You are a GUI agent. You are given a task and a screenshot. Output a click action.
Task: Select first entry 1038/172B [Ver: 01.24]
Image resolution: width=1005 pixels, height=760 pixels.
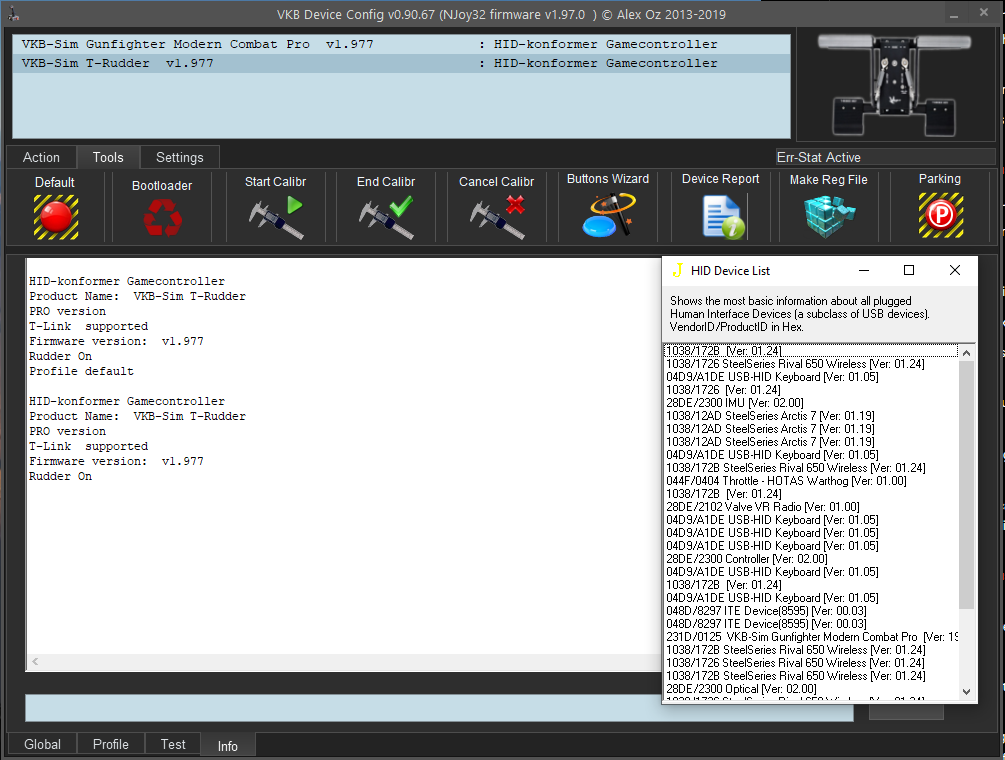pyautogui.click(x=811, y=351)
